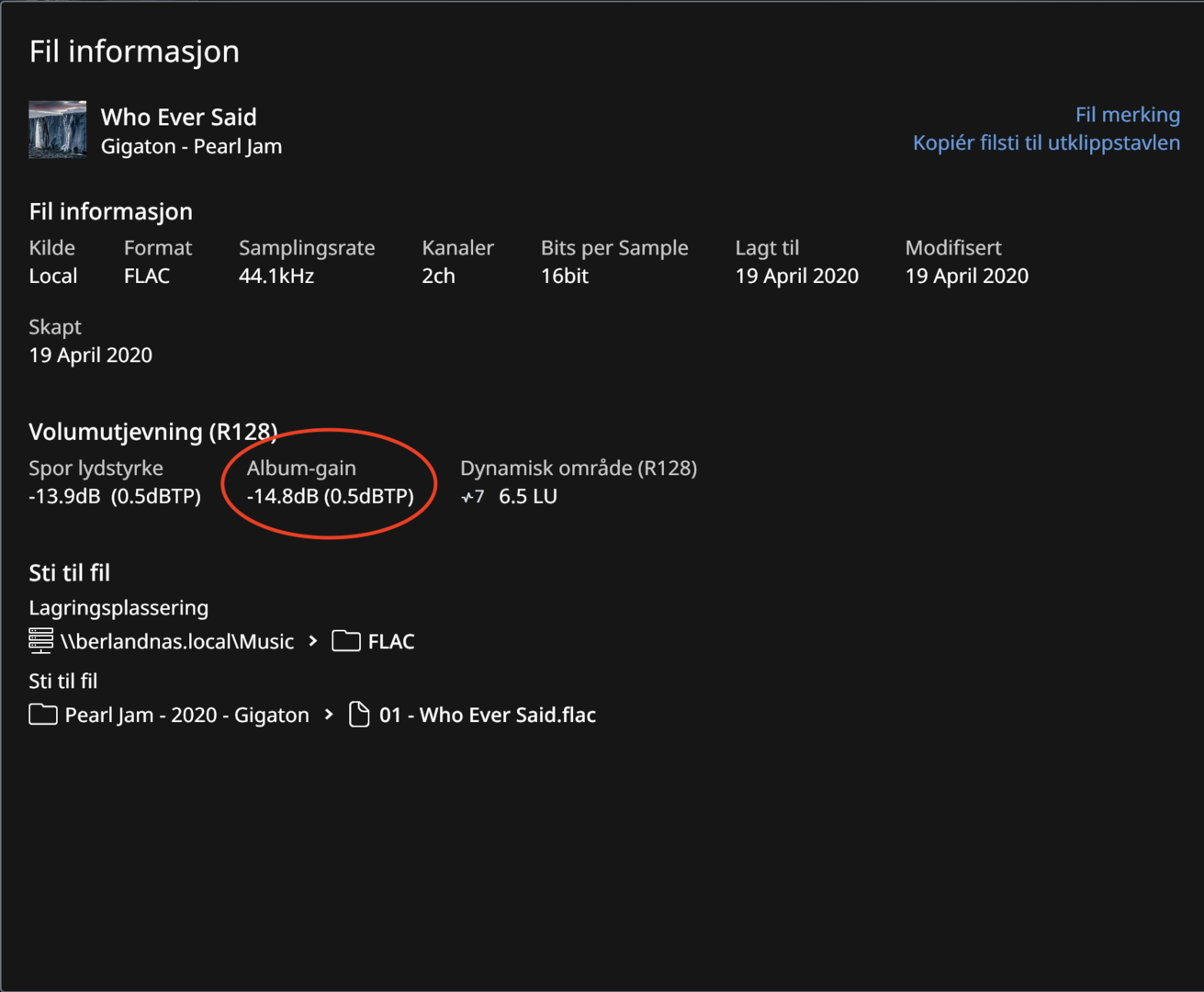Click the Spor lydstyrke label
This screenshot has height=992, width=1204.
click(96, 468)
